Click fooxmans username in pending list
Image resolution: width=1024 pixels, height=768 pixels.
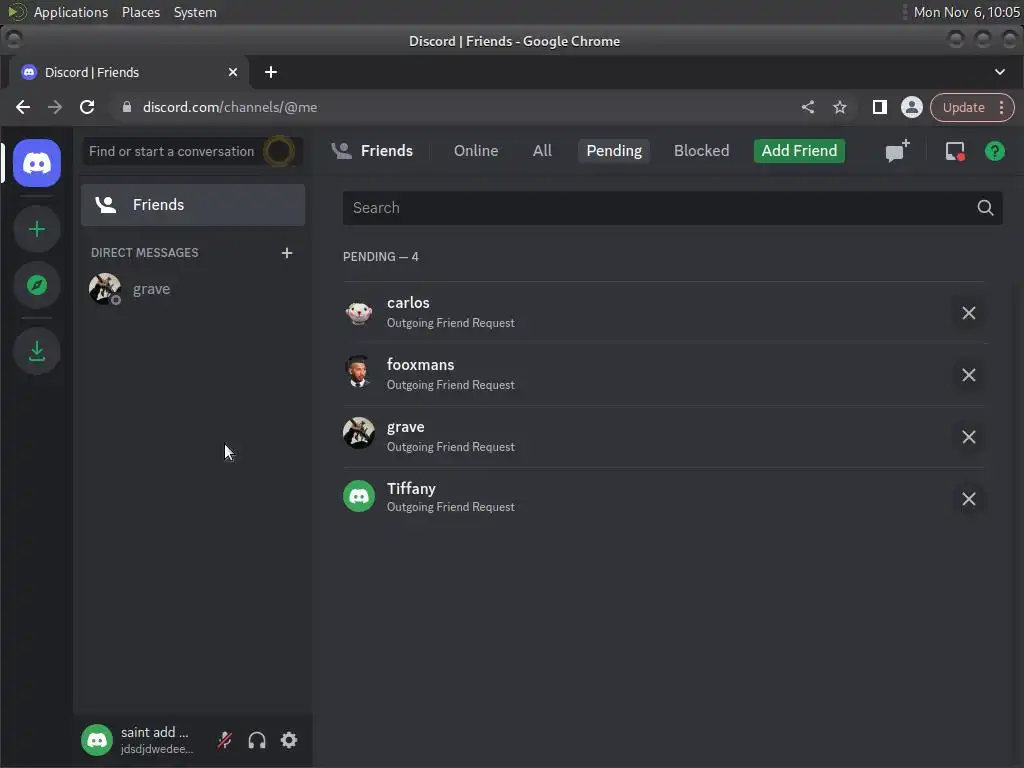420,364
